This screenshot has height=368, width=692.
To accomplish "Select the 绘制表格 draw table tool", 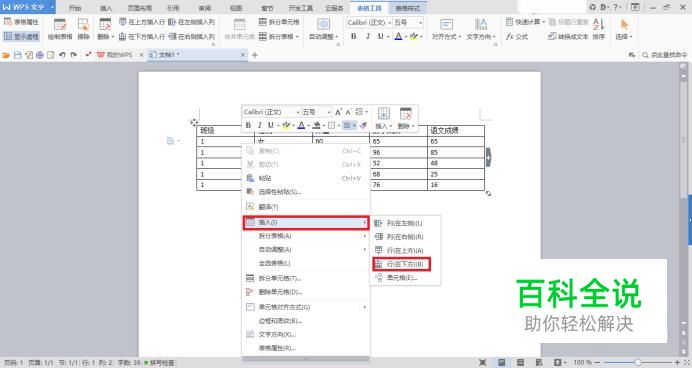I will (60, 29).
